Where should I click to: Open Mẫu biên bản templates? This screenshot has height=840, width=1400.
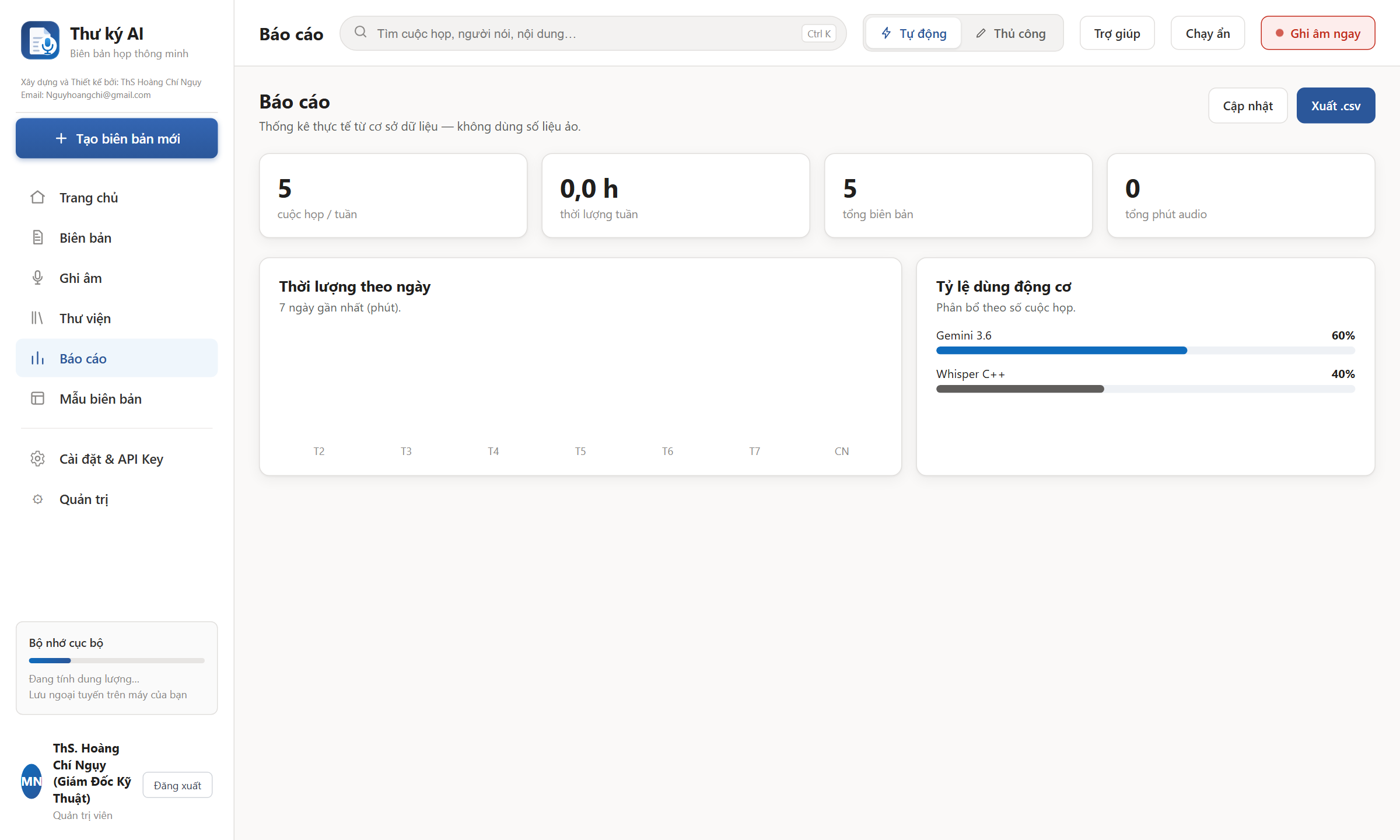117,398
